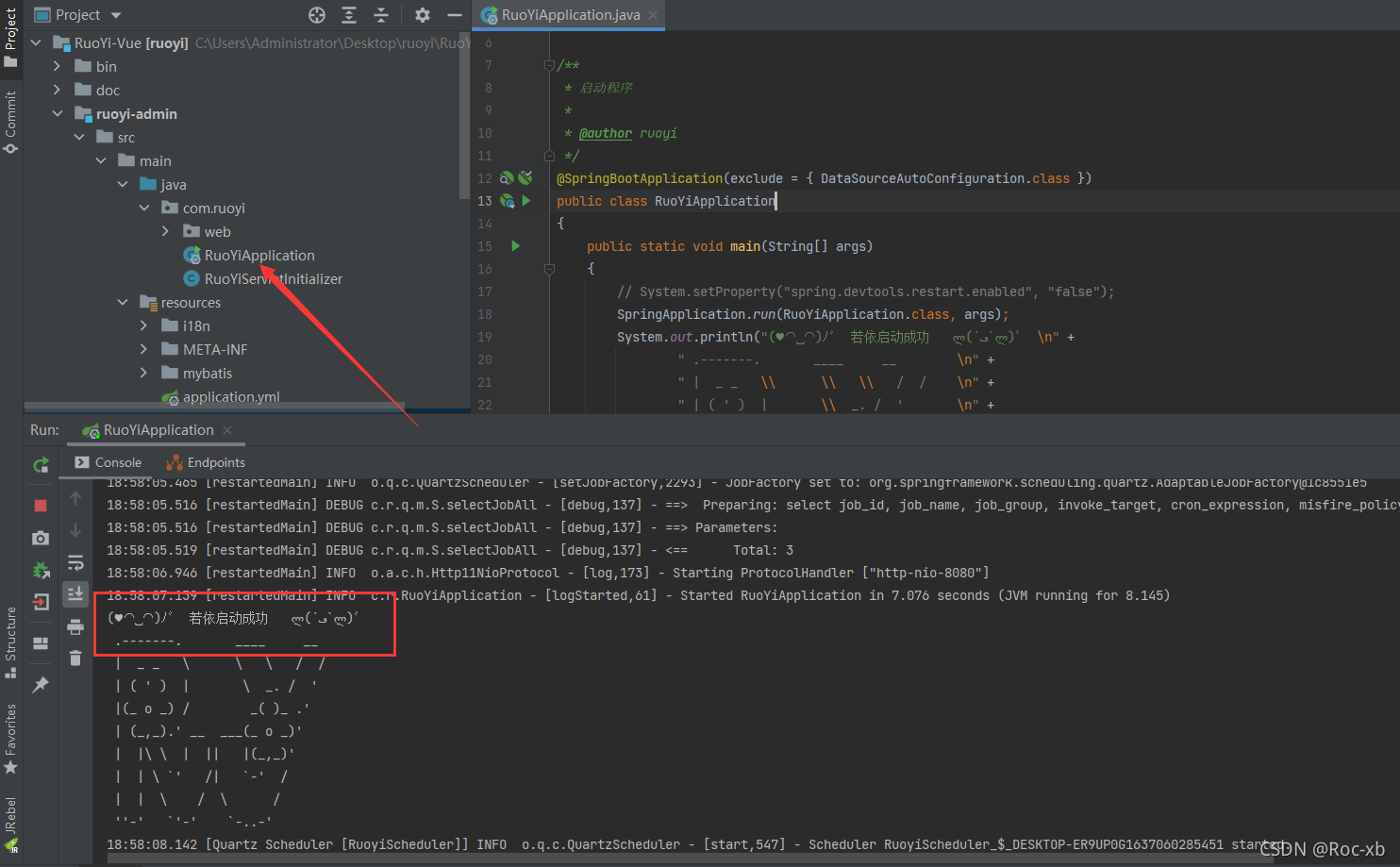The width and height of the screenshot is (1400, 867).
Task: Toggle the Pin Tab icon in Run toolbar
Action: pyautogui.click(x=41, y=685)
